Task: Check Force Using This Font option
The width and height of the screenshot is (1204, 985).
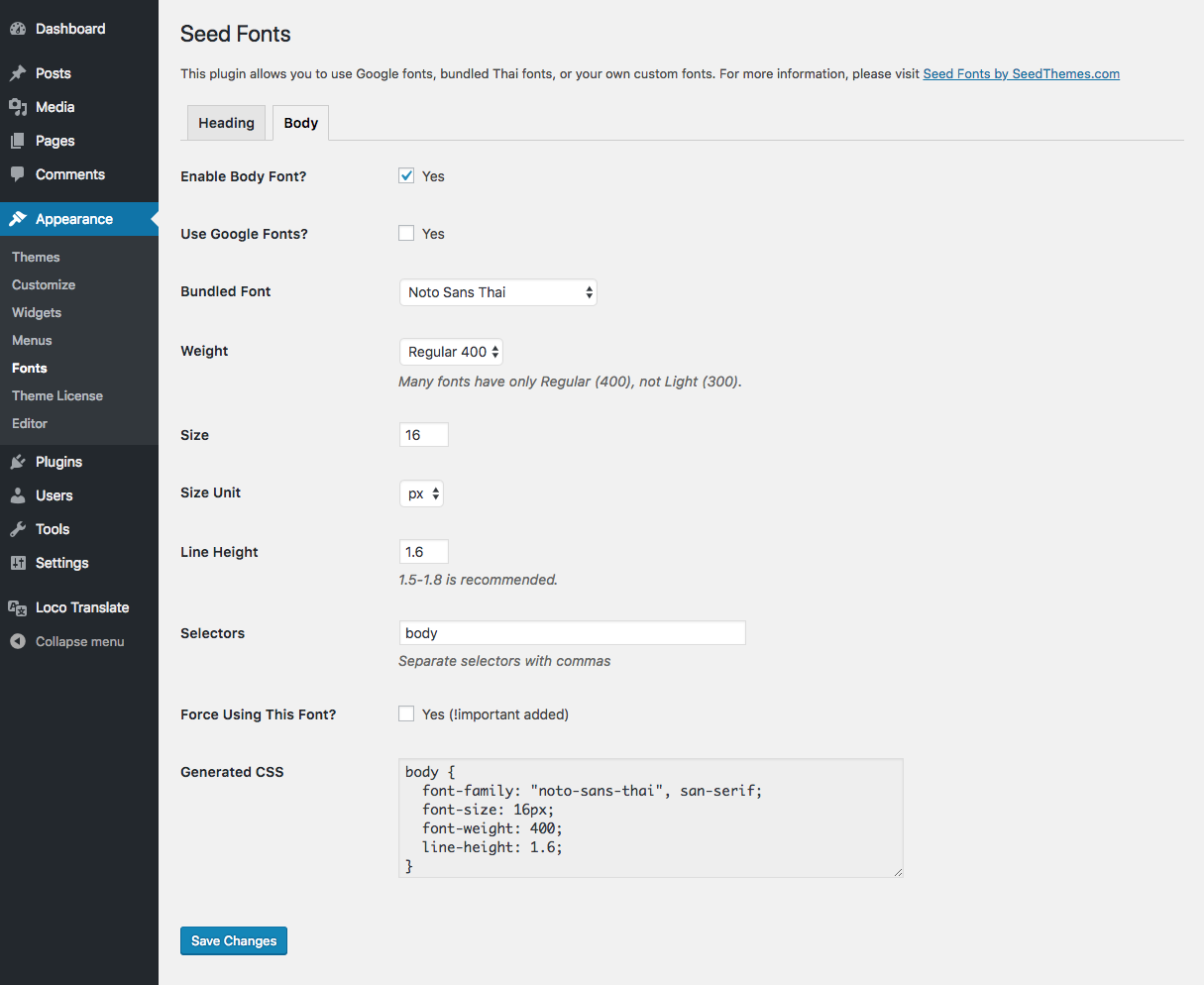Action: [406, 713]
